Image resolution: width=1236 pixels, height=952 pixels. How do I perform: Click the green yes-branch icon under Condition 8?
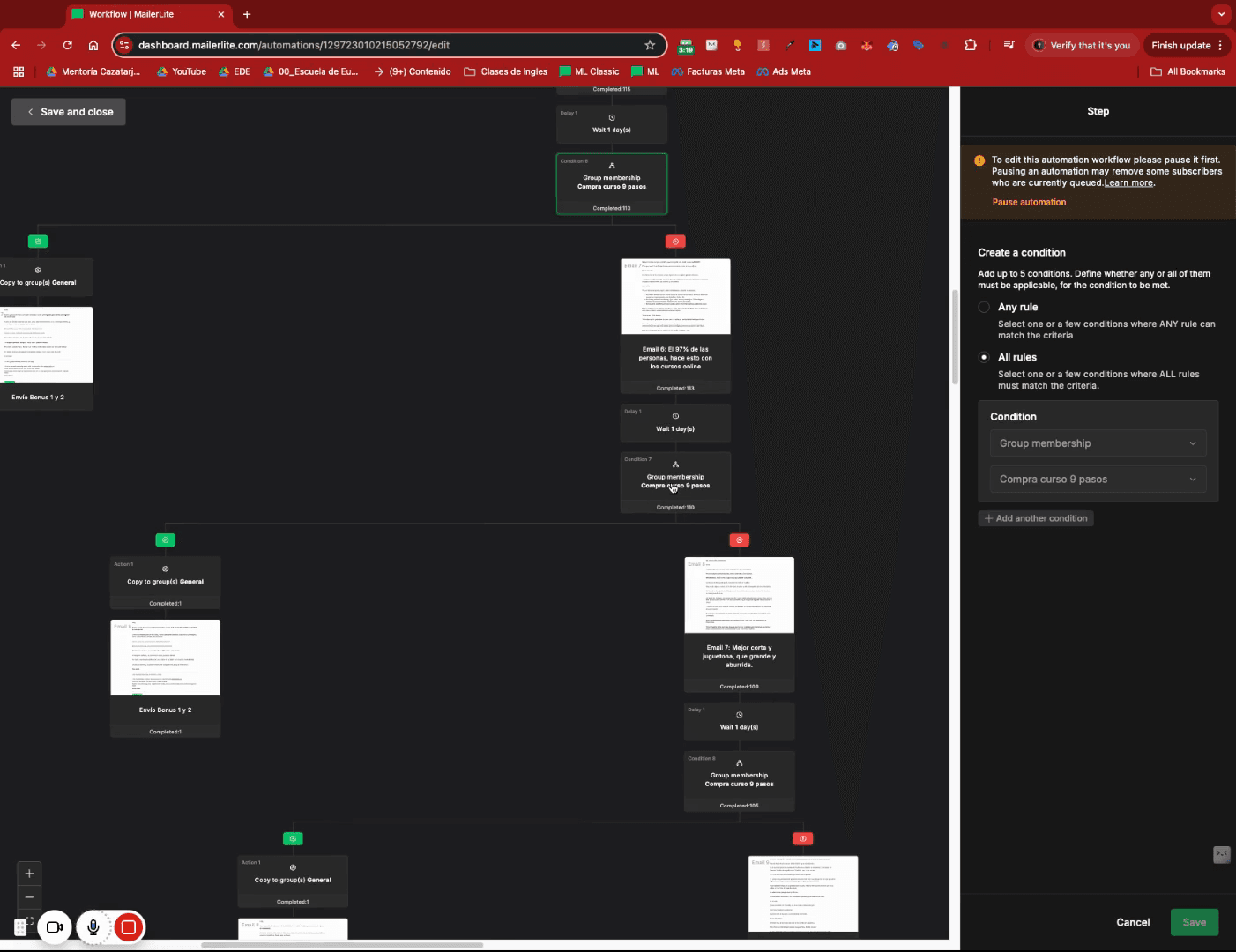click(293, 838)
